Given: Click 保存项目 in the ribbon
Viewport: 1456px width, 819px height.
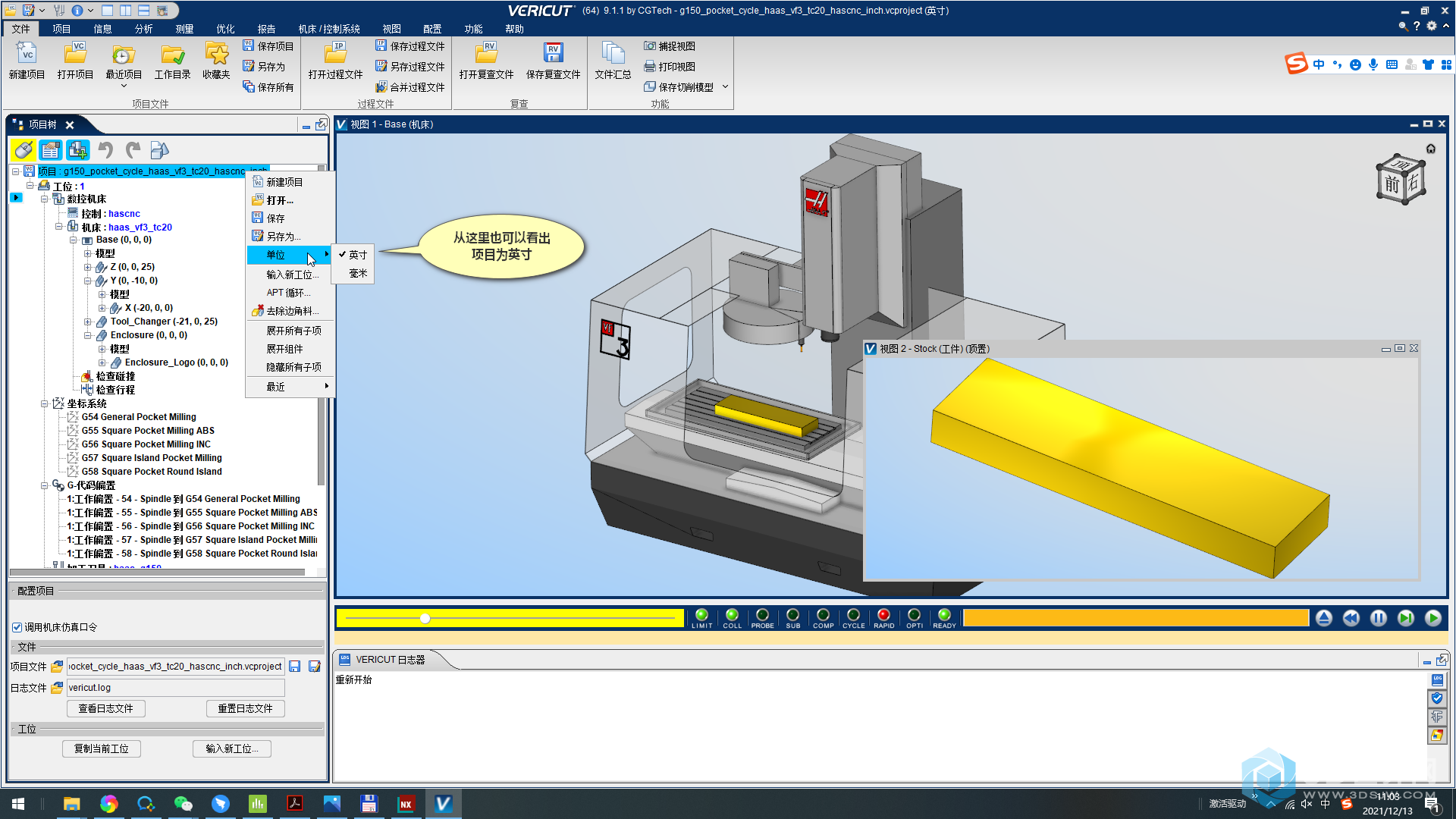Looking at the screenshot, I should pos(268,46).
